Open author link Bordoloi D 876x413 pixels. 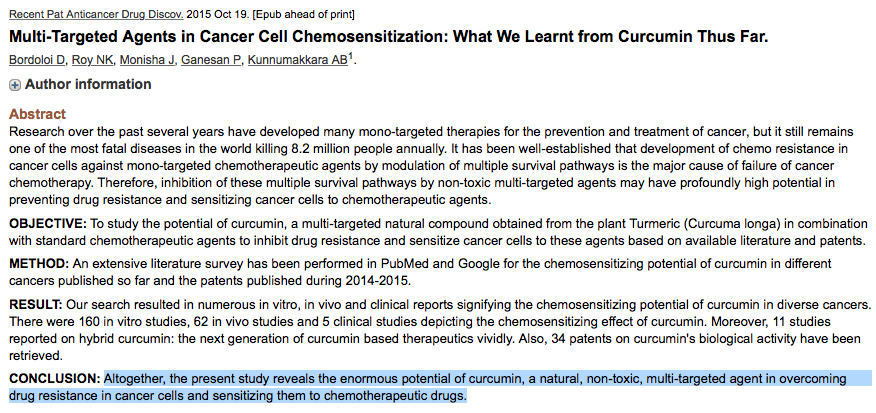pyautogui.click(x=37, y=60)
